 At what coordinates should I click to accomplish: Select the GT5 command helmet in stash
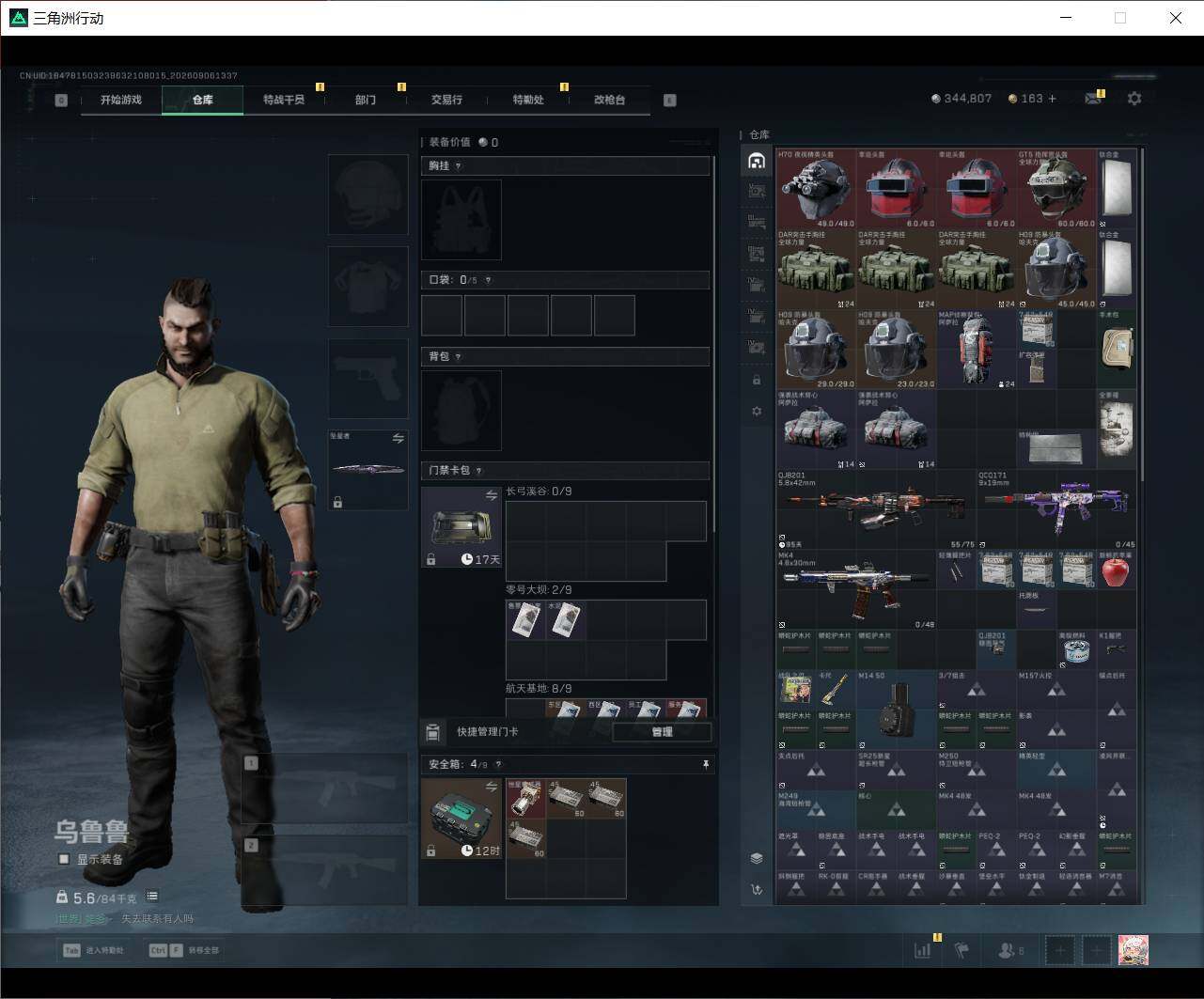point(1056,188)
